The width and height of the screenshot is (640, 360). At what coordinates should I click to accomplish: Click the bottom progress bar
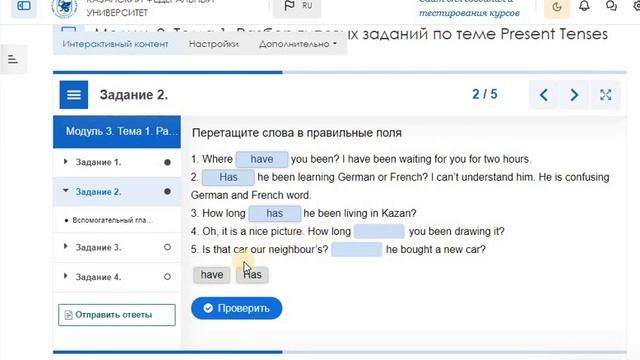tap(340, 352)
